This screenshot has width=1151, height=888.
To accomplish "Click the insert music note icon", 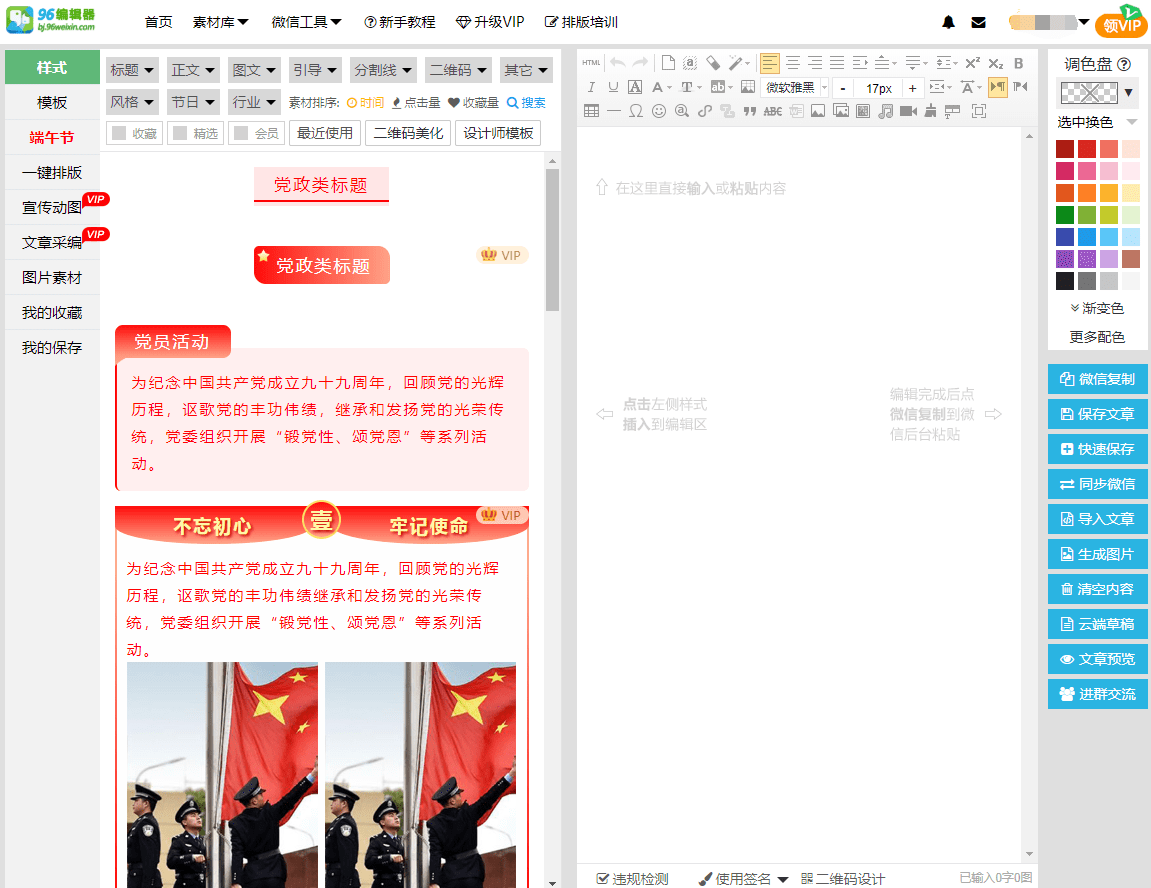I will coord(885,111).
